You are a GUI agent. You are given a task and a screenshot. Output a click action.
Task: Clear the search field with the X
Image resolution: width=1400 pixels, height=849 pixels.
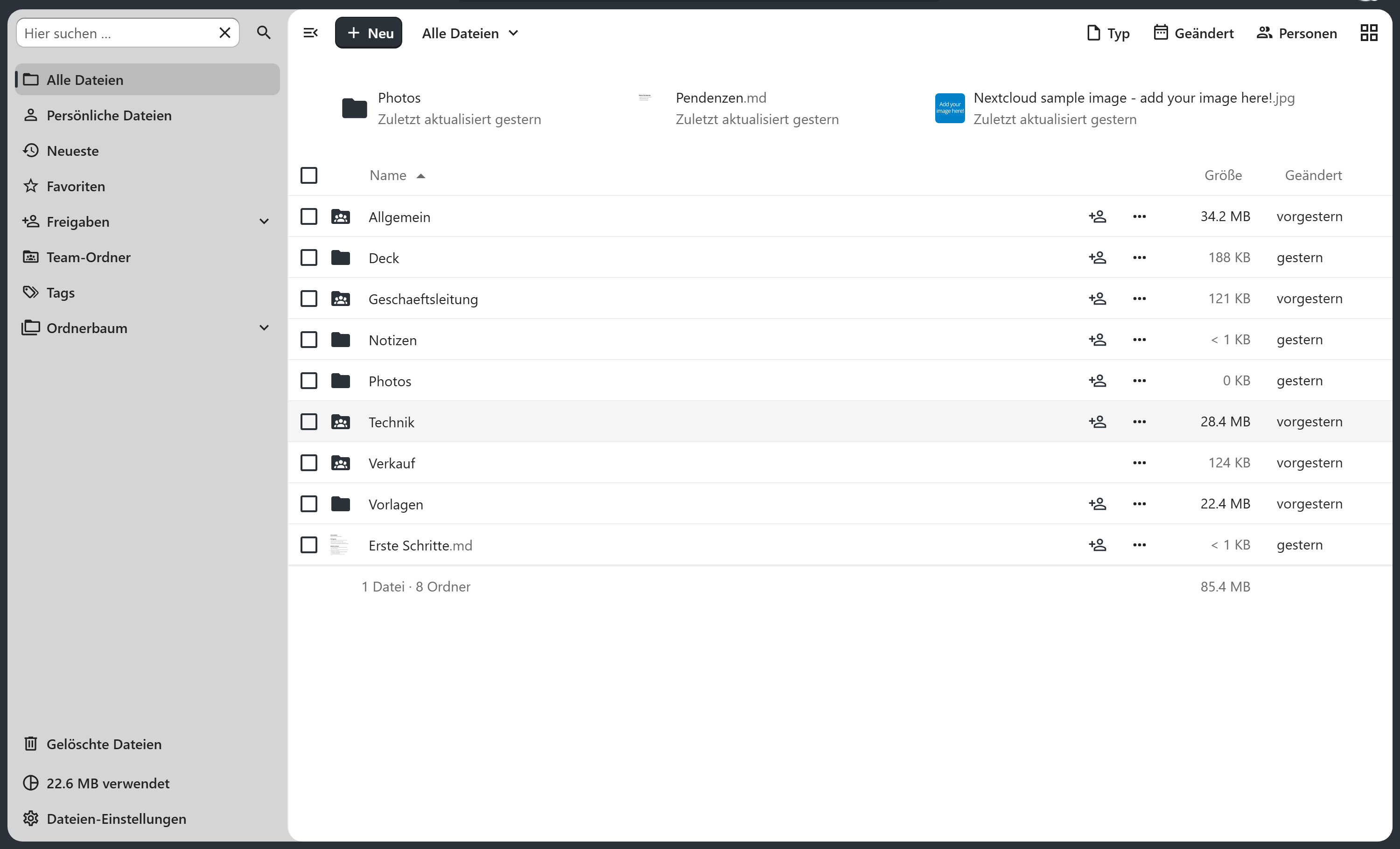point(224,33)
